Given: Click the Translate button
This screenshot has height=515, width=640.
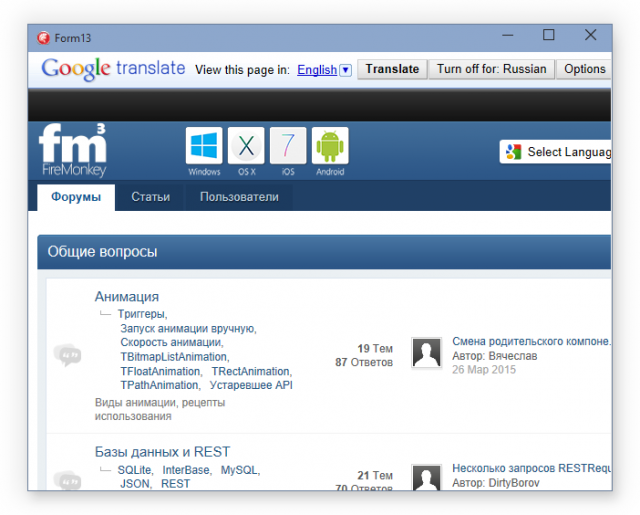Looking at the screenshot, I should pos(392,69).
